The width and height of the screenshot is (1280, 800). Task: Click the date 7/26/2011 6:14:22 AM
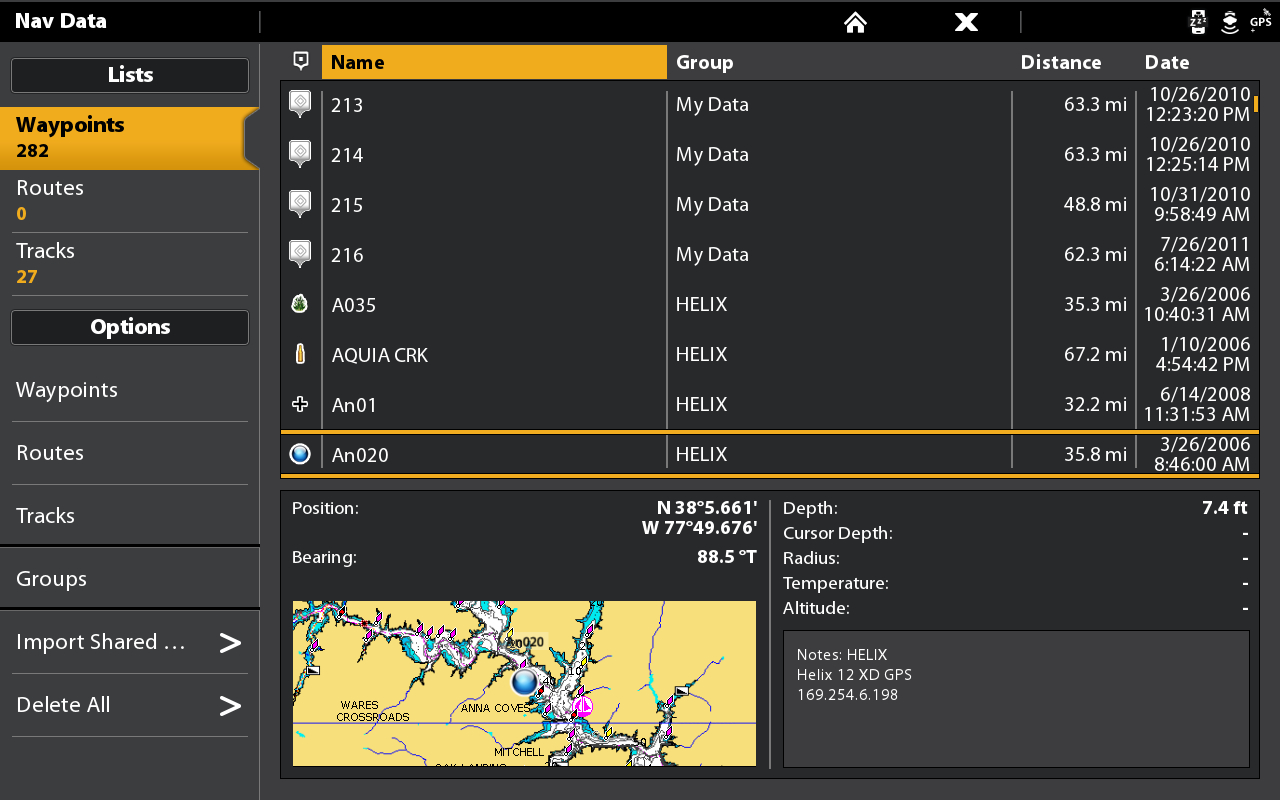[1200, 254]
